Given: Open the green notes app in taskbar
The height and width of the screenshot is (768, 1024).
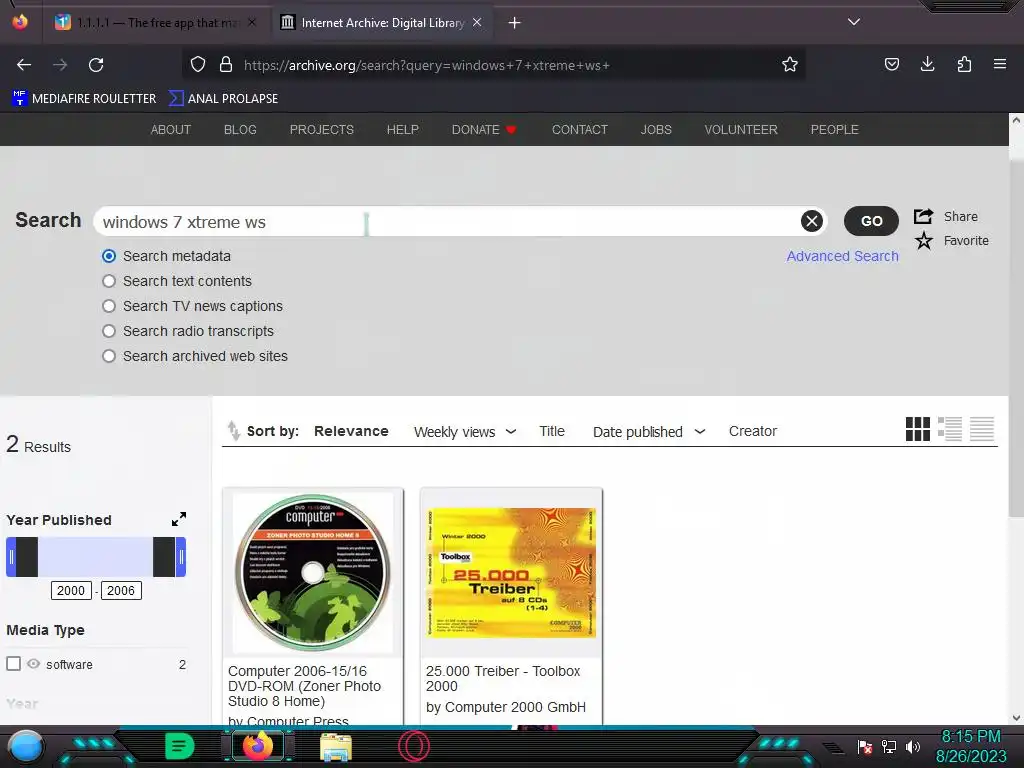Looking at the screenshot, I should 180,746.
